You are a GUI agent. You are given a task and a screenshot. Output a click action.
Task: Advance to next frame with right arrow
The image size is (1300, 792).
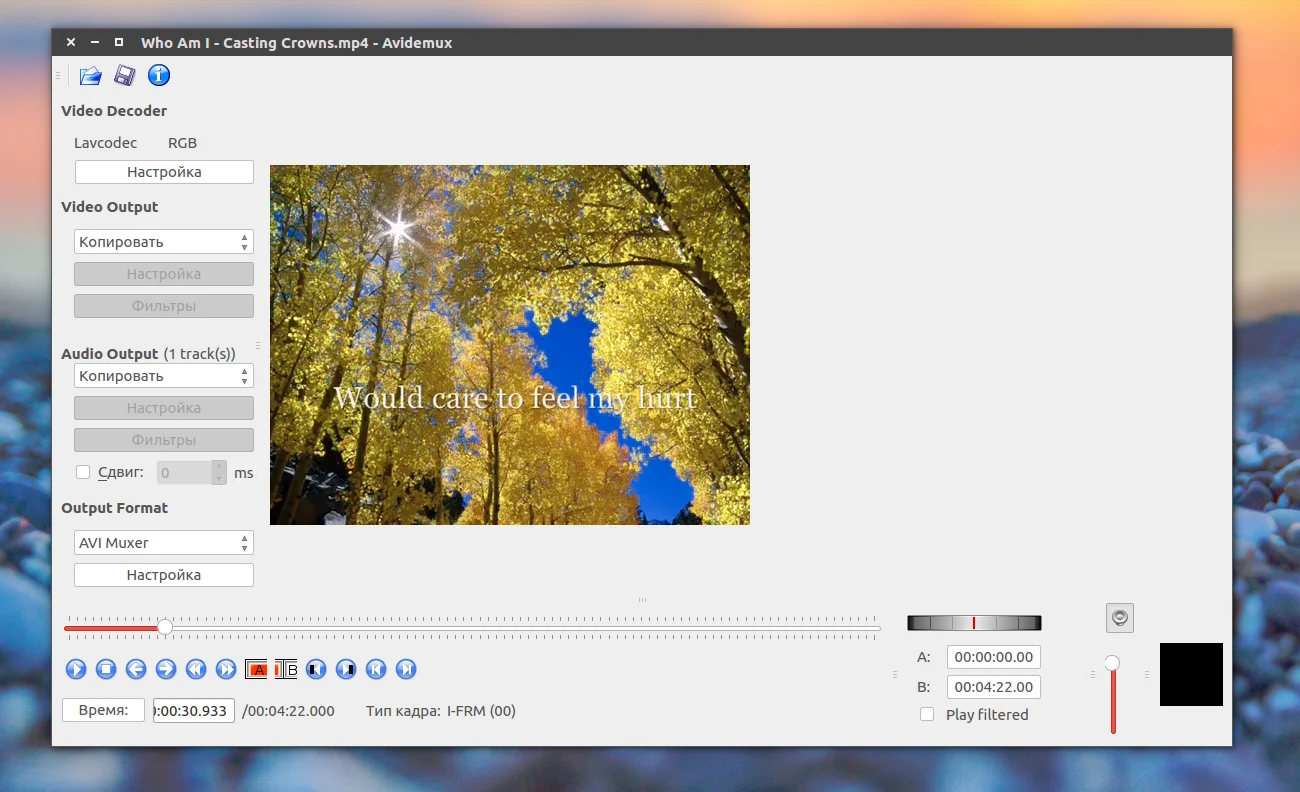coord(166,669)
